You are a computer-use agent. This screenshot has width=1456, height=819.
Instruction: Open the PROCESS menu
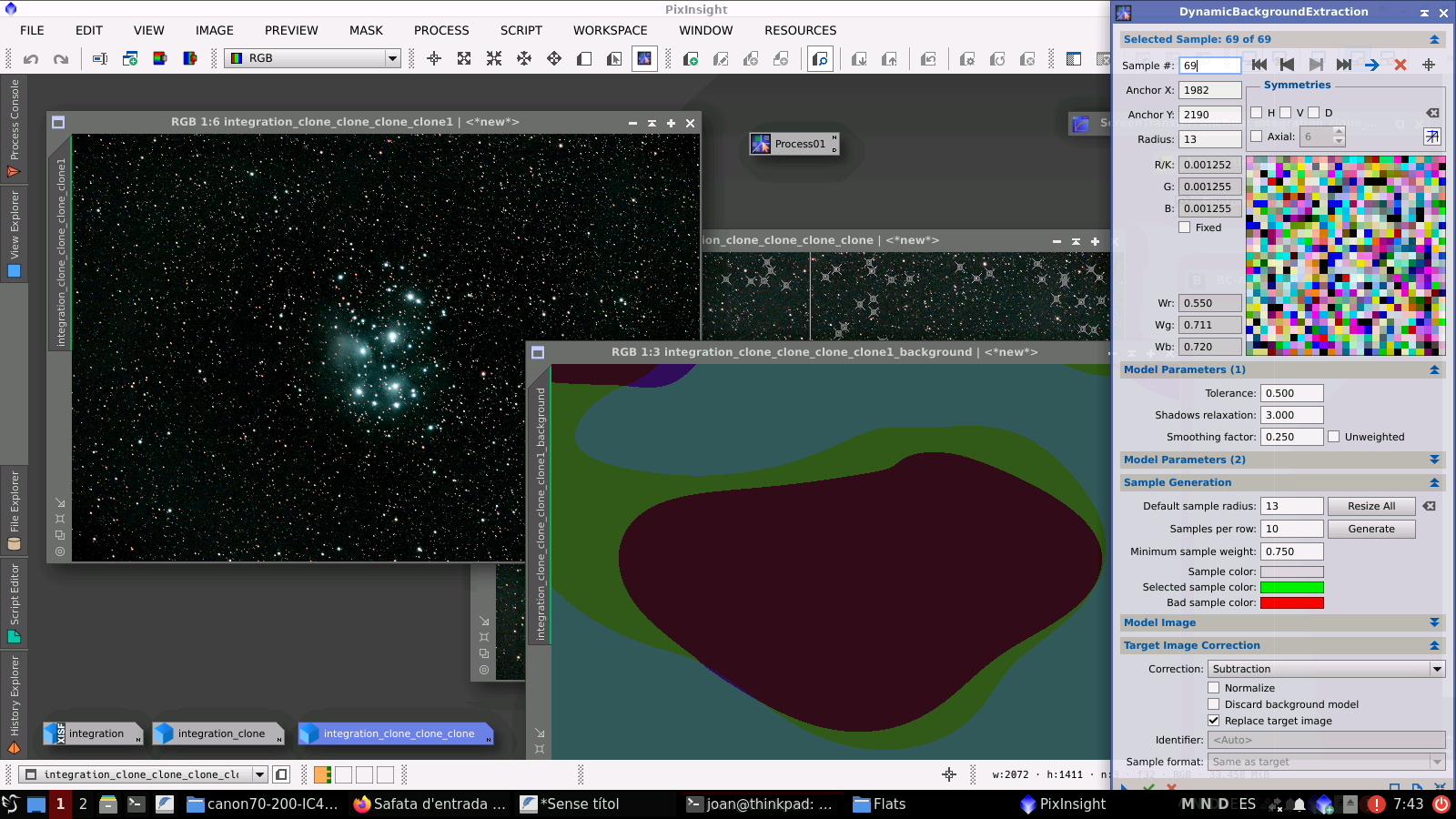point(441,30)
